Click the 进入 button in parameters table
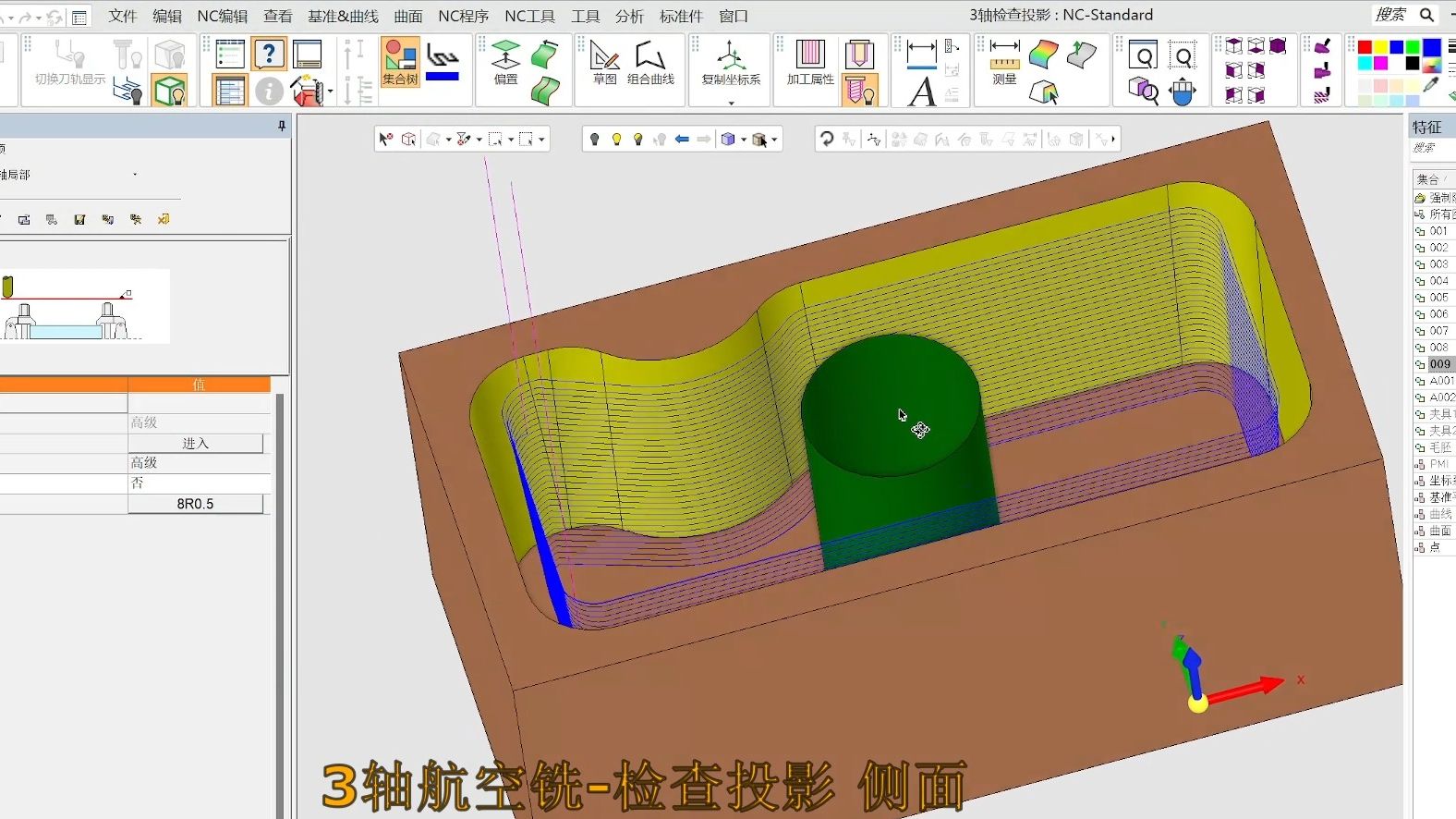The image size is (1456, 819). click(x=195, y=444)
